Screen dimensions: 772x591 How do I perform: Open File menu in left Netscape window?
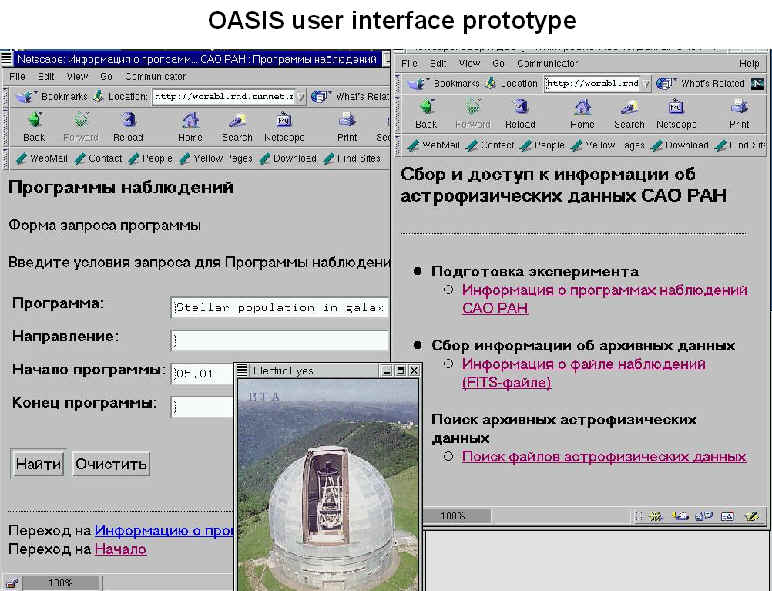click(x=17, y=76)
